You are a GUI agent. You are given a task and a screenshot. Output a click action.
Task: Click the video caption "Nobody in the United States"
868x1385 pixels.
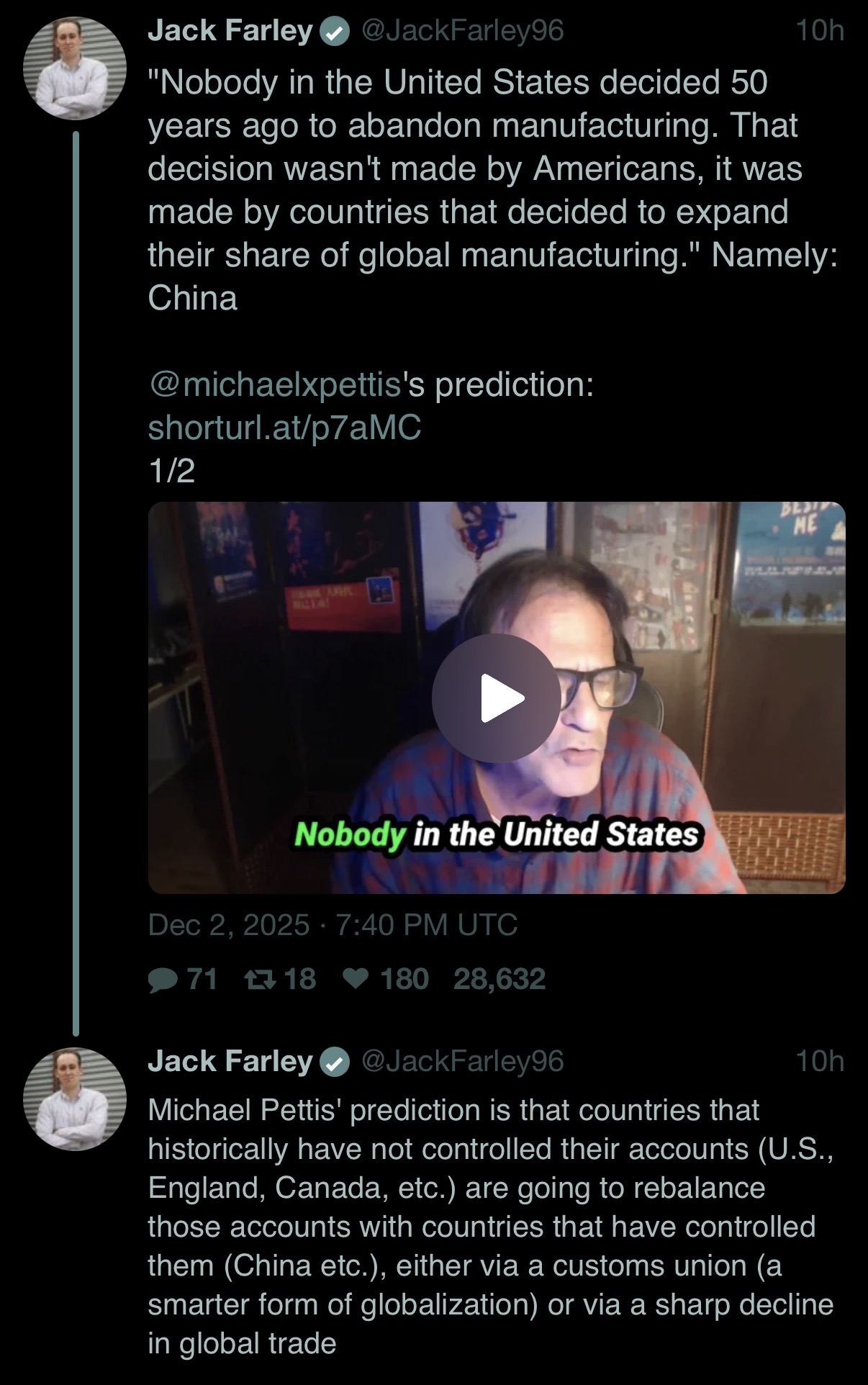click(497, 834)
